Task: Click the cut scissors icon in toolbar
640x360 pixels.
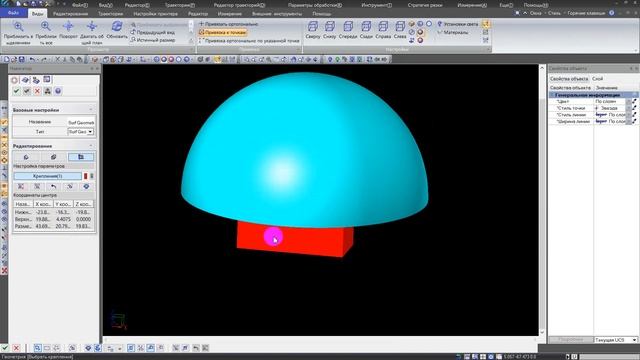Action: click(x=58, y=60)
